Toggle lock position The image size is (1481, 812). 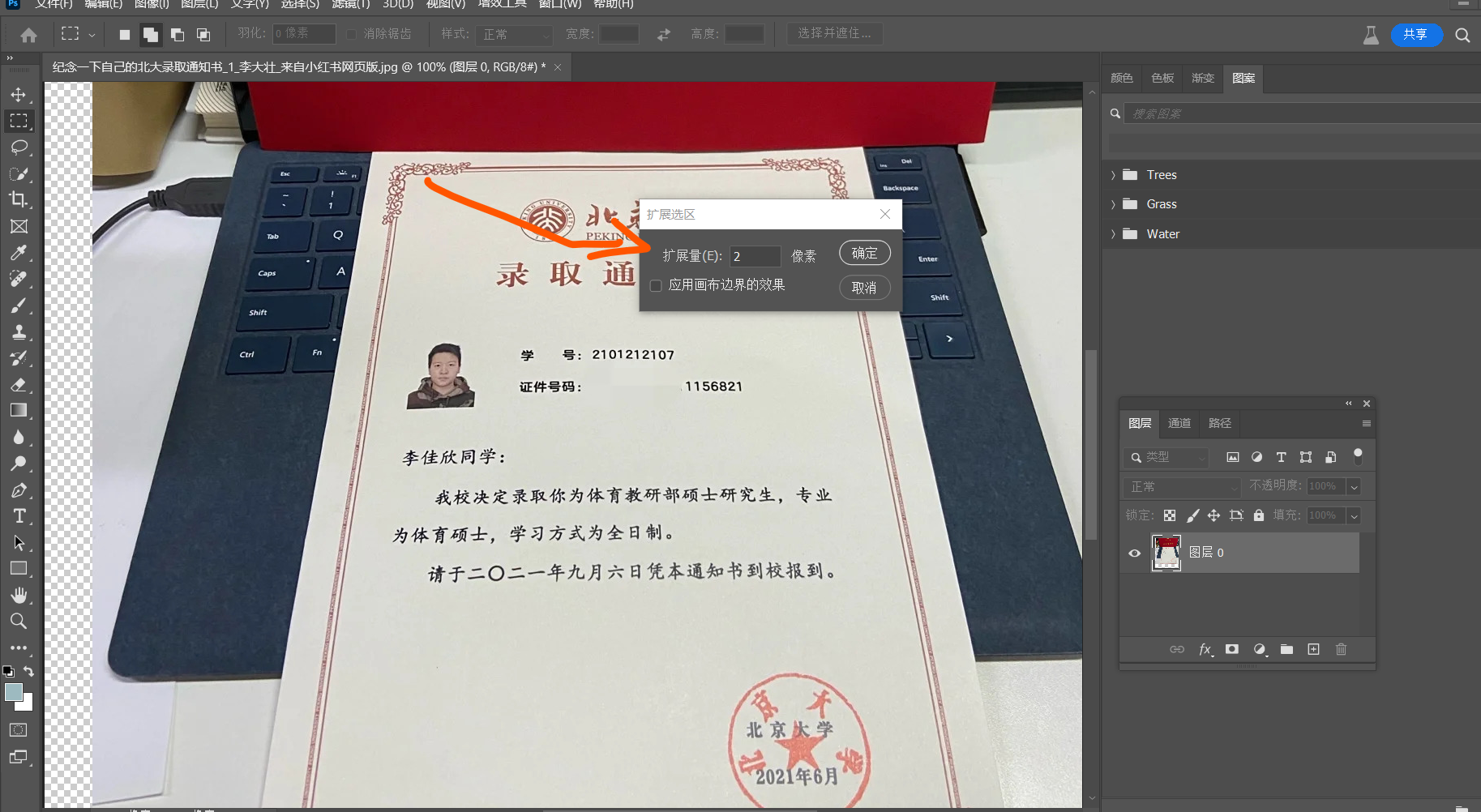tap(1213, 515)
